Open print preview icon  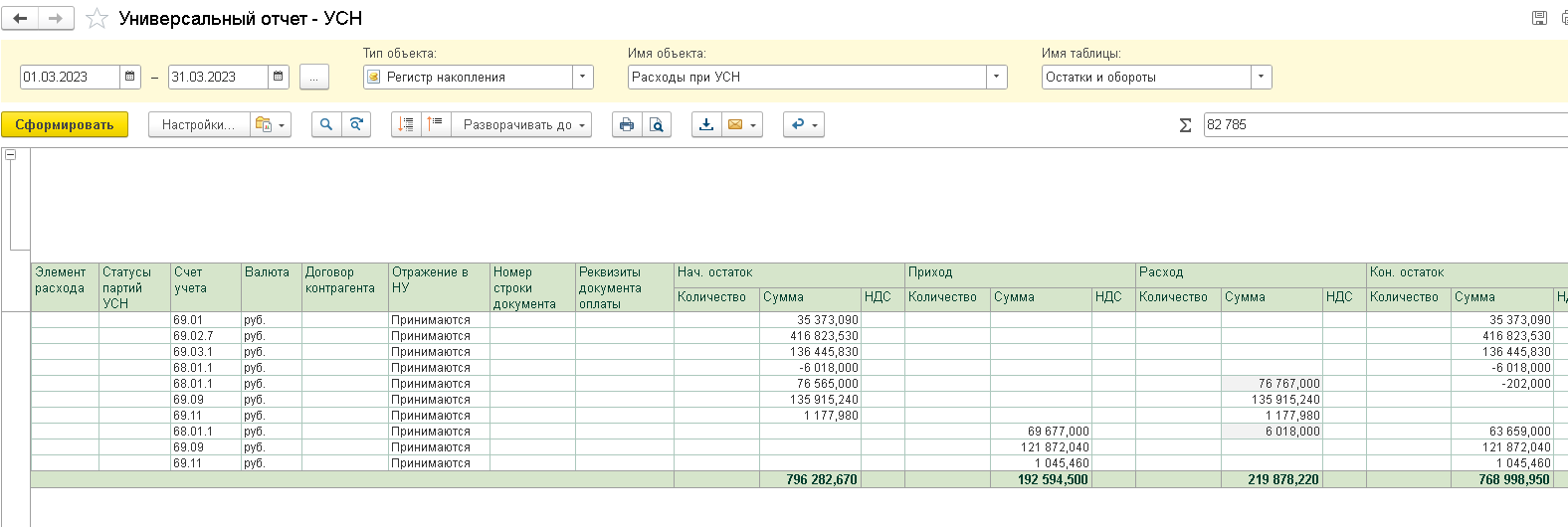(657, 124)
